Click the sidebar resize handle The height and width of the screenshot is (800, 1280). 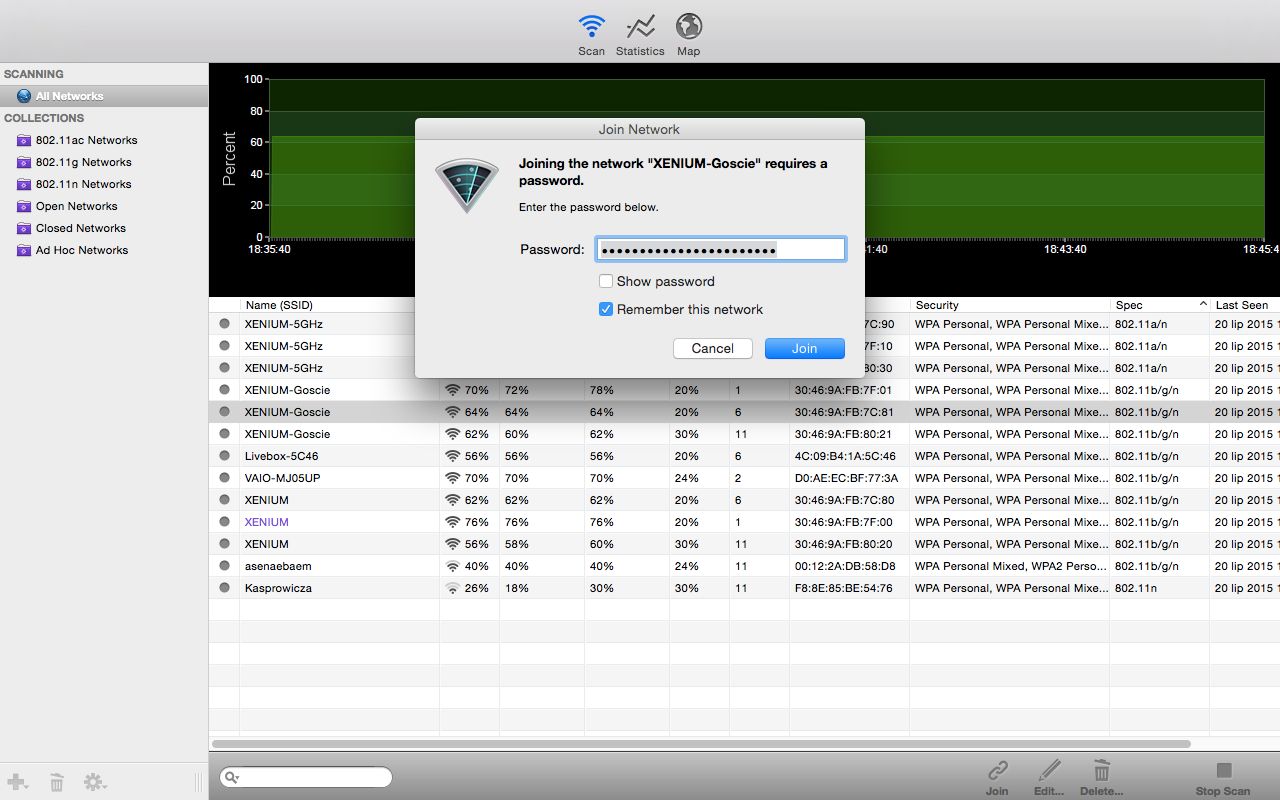(197, 782)
